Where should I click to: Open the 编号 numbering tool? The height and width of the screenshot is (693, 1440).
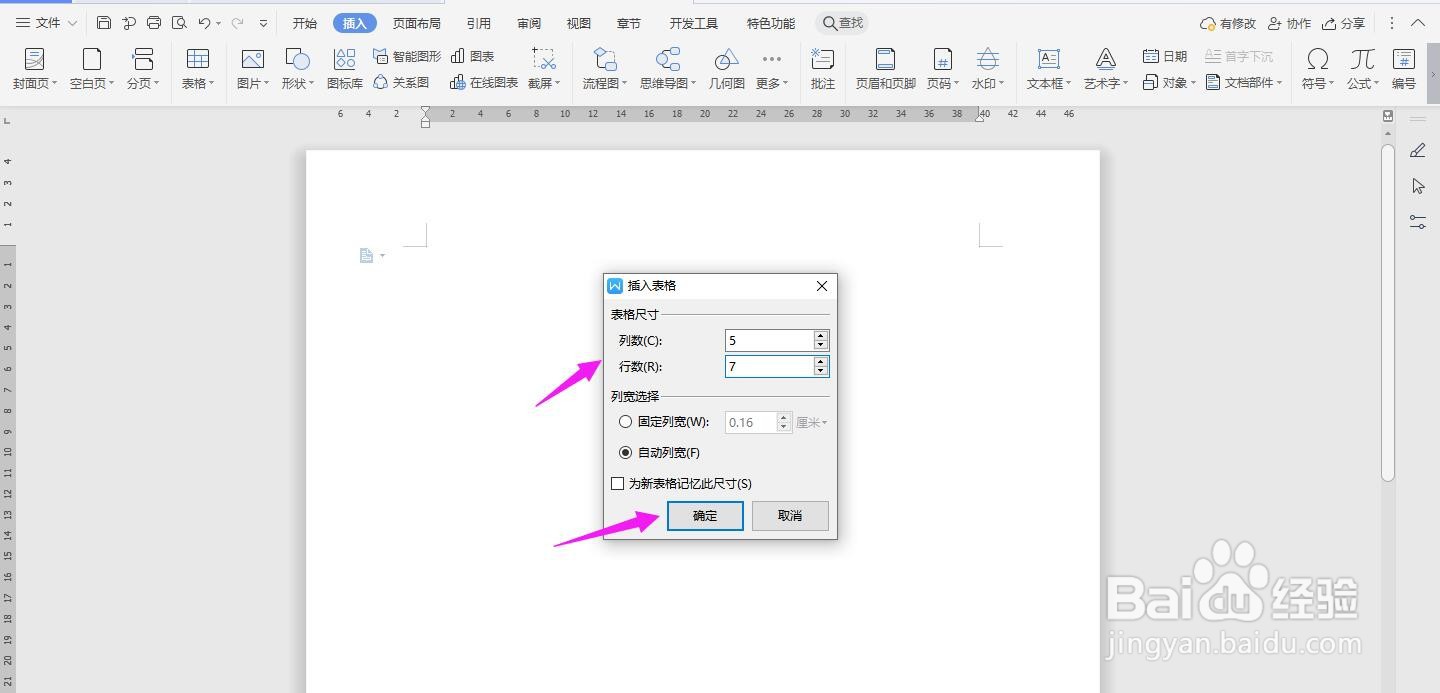[x=1404, y=69]
